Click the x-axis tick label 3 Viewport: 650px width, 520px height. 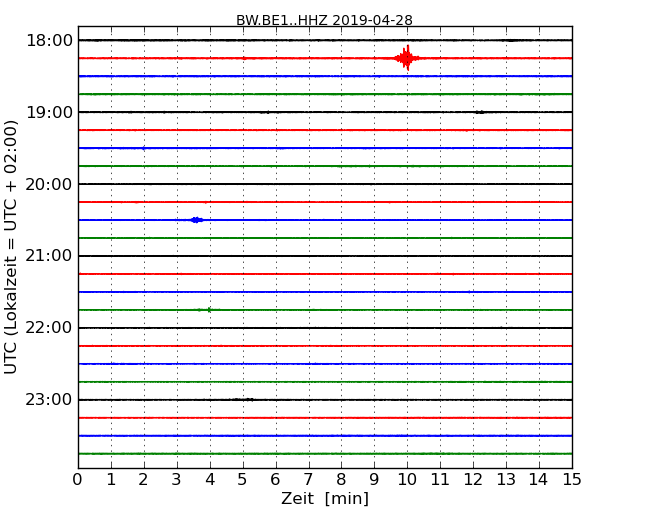(177, 480)
